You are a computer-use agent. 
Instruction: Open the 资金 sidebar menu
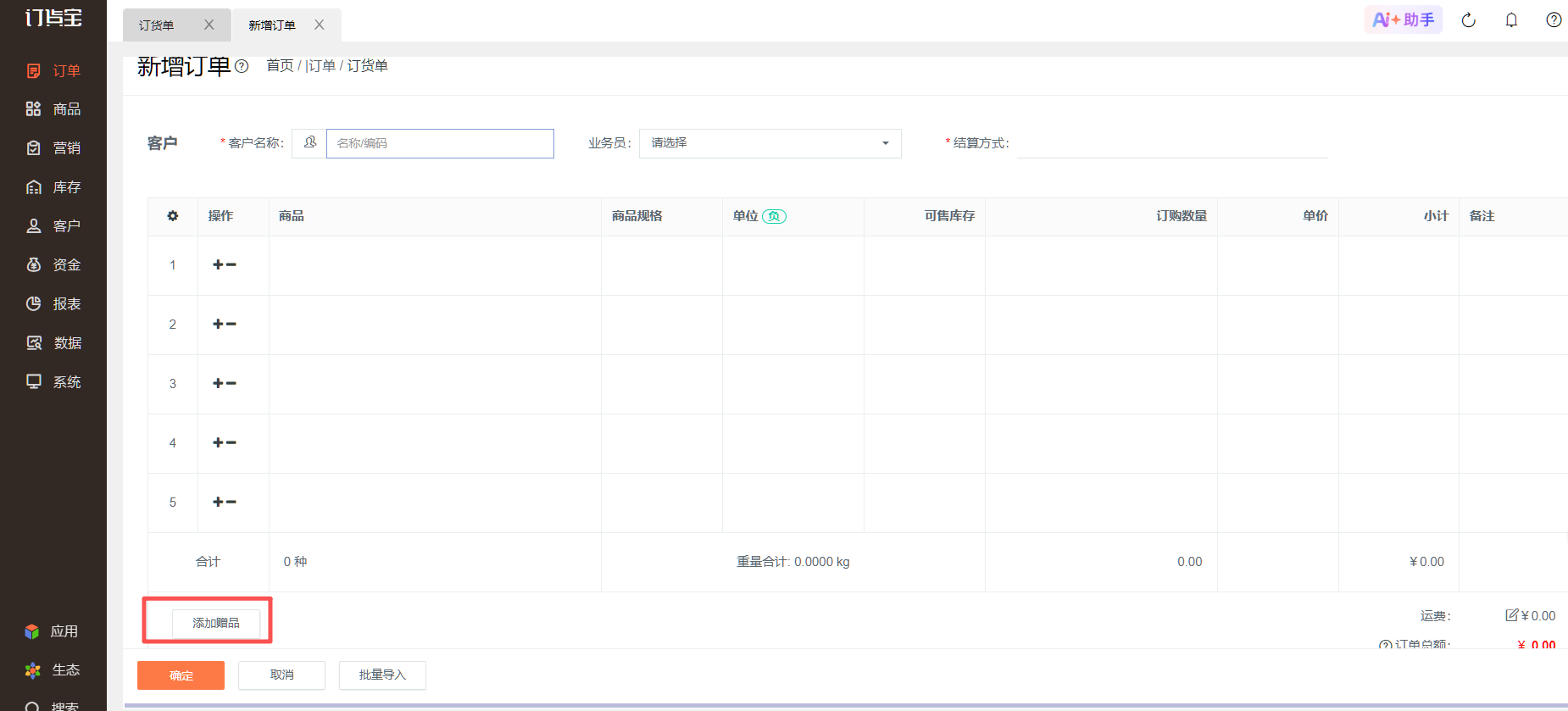(53, 264)
